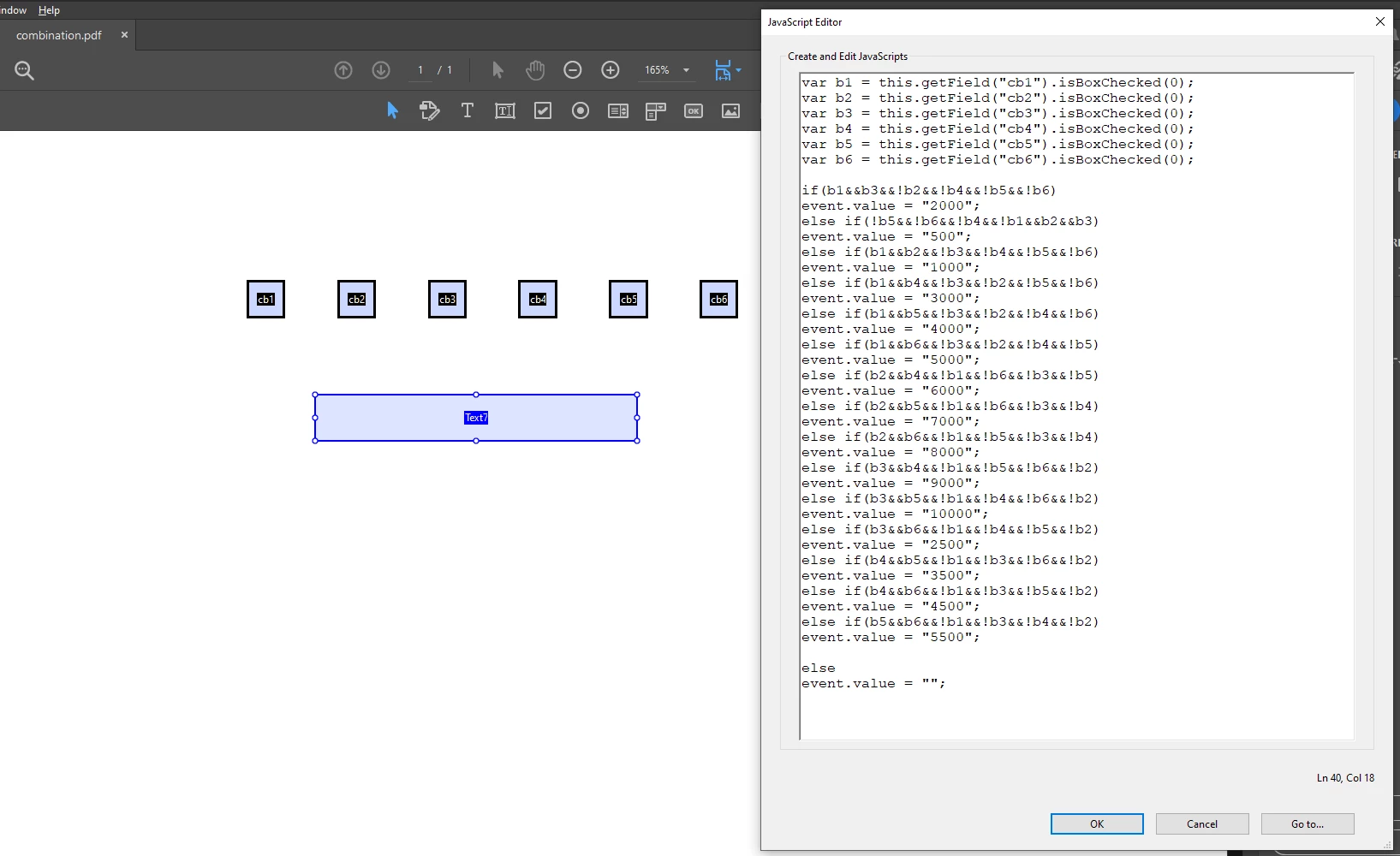This screenshot has height=856, width=1400.
Task: Add a Dropdown form field
Action: point(656,110)
